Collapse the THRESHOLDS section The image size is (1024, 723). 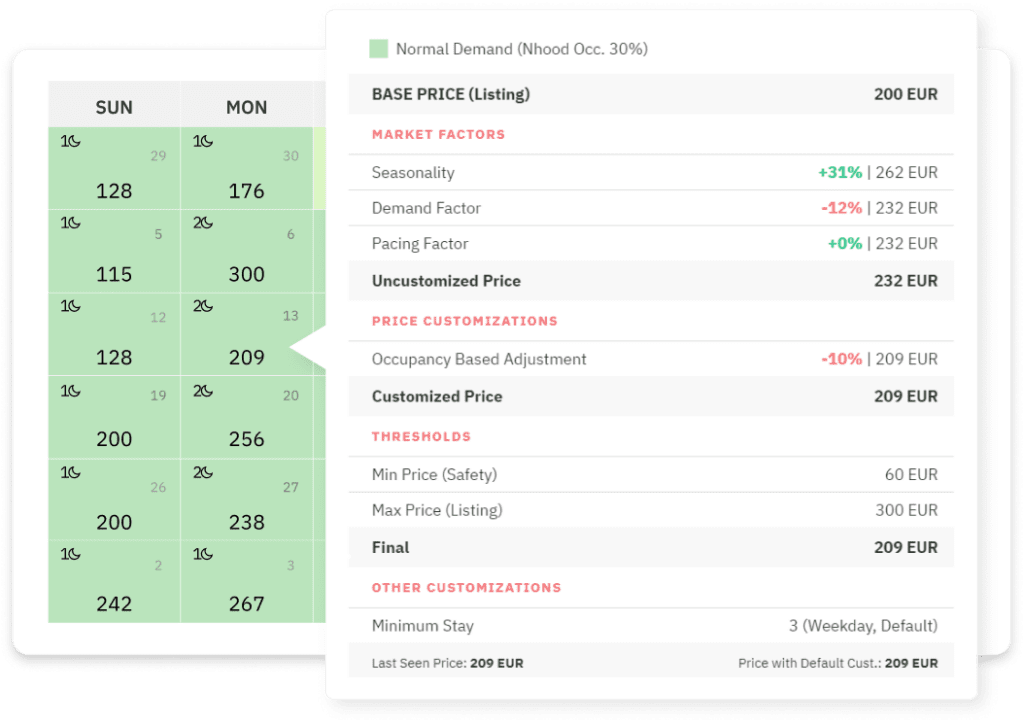[420, 437]
